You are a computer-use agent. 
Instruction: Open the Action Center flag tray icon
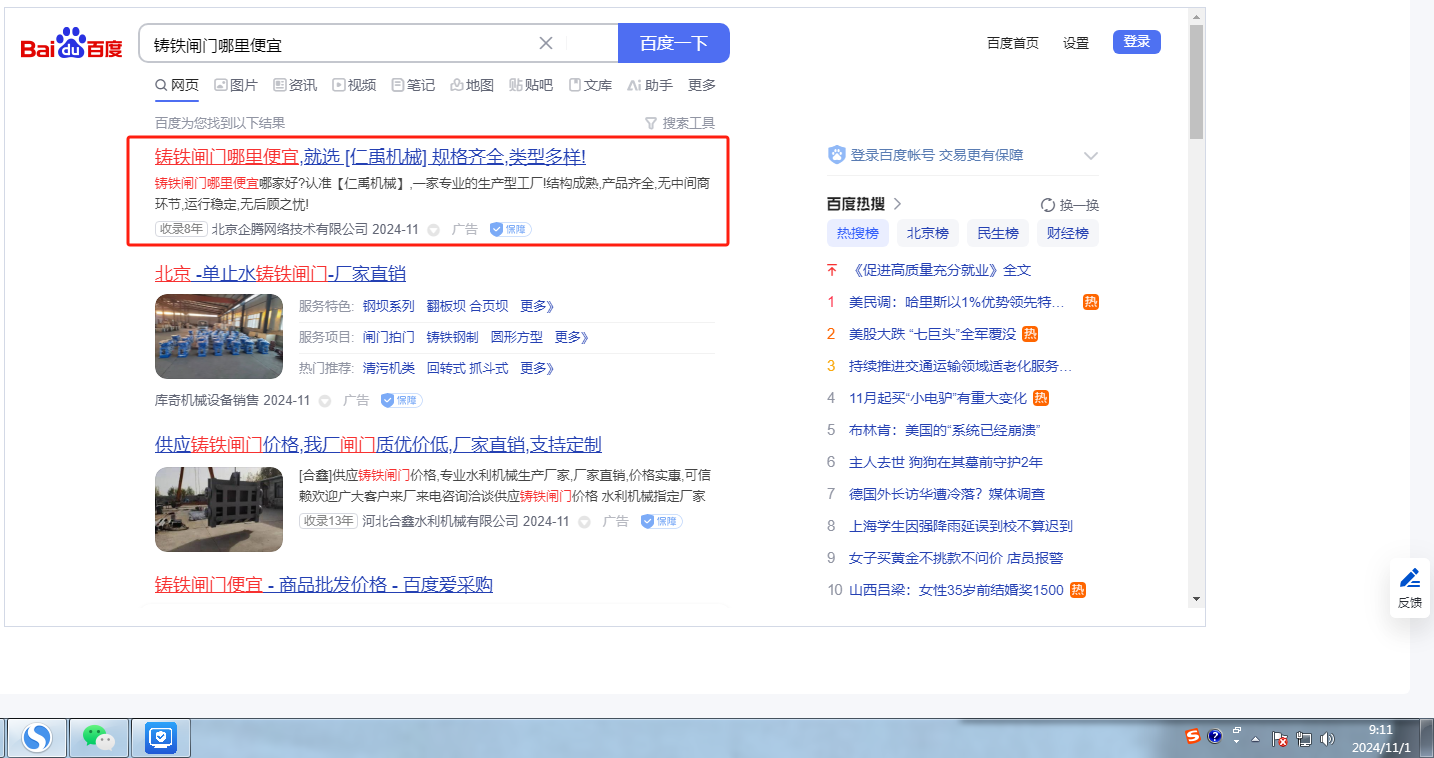coord(1280,739)
